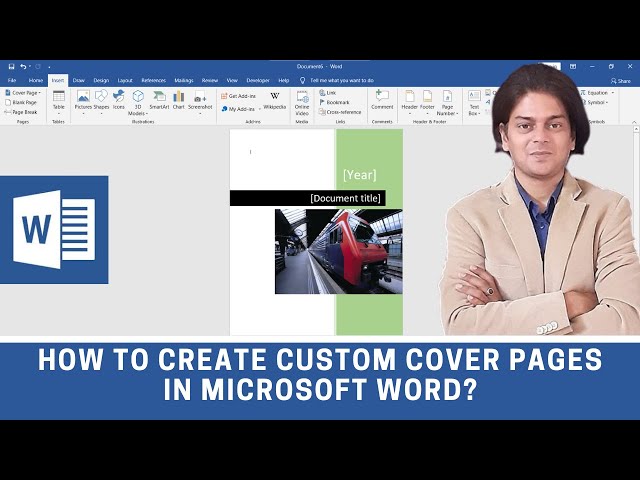This screenshot has height=480, width=640.
Task: Open the File tab
Action: pos(12,80)
